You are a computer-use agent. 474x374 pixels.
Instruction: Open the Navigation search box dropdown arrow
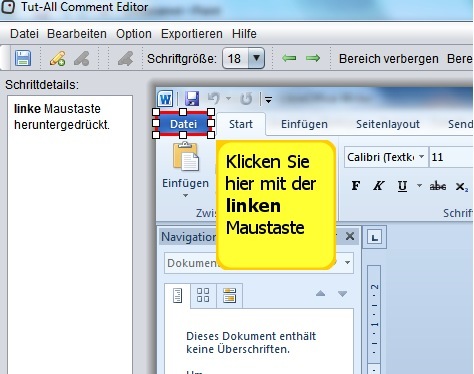[347, 263]
